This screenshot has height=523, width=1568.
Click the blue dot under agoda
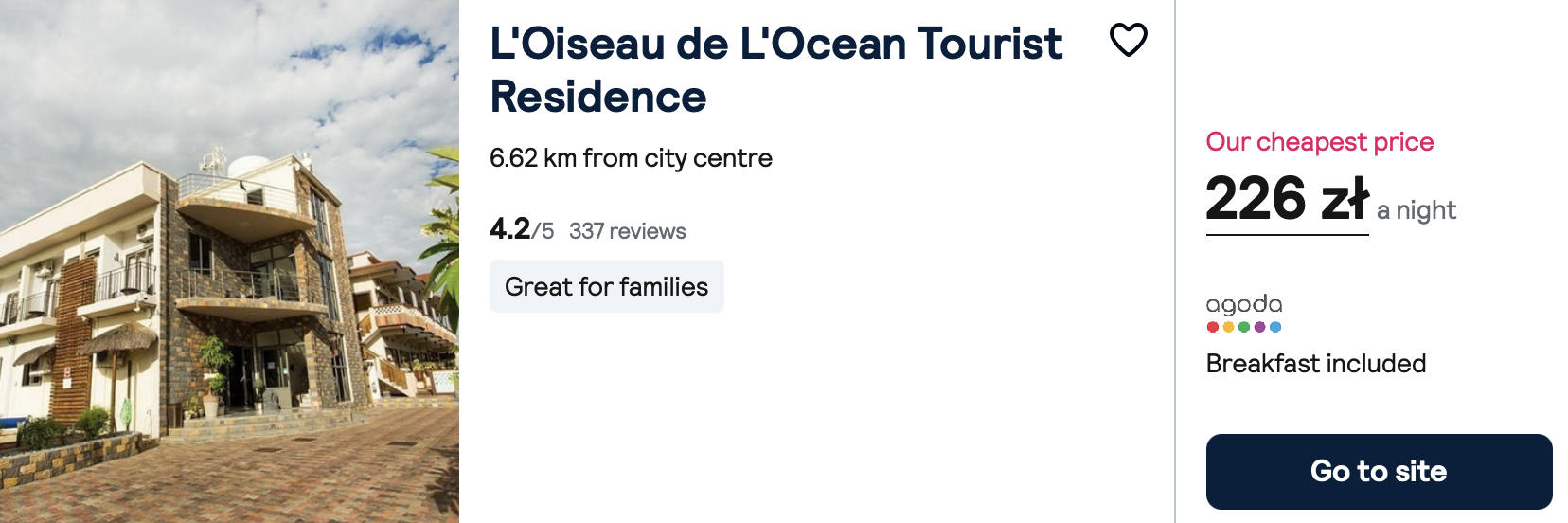[x=1275, y=327]
